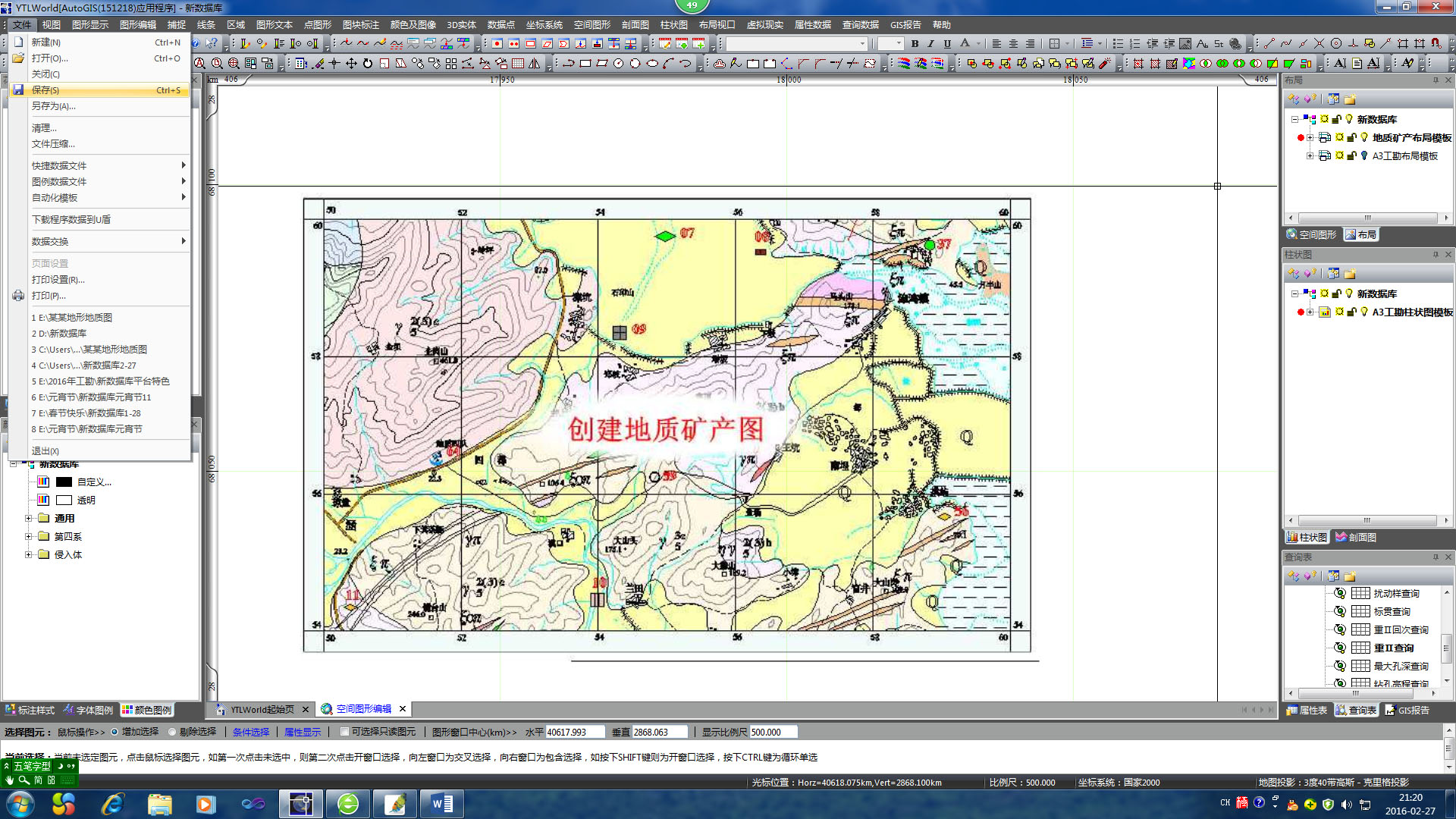Viewport: 1456px width, 819px height.
Task: Pick the rectangle drawing tool
Action: (x=585, y=64)
